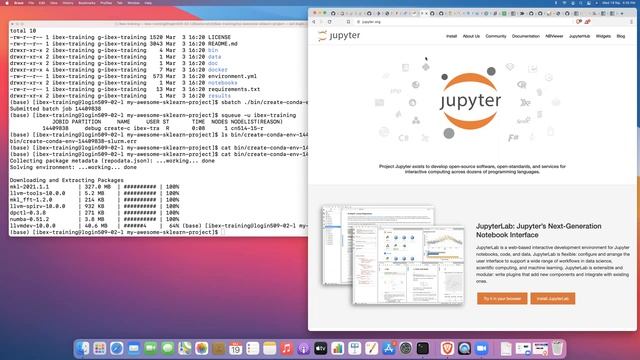Viewport: 640px width, 360px height.
Task: Open App Store from the dock
Action: [x=389, y=349]
